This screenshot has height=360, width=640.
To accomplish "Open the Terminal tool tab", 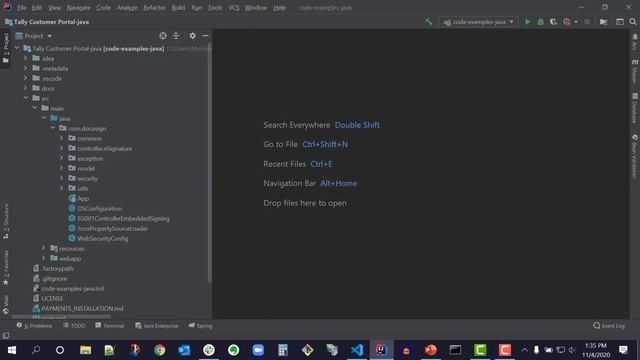I will pos(109,326).
